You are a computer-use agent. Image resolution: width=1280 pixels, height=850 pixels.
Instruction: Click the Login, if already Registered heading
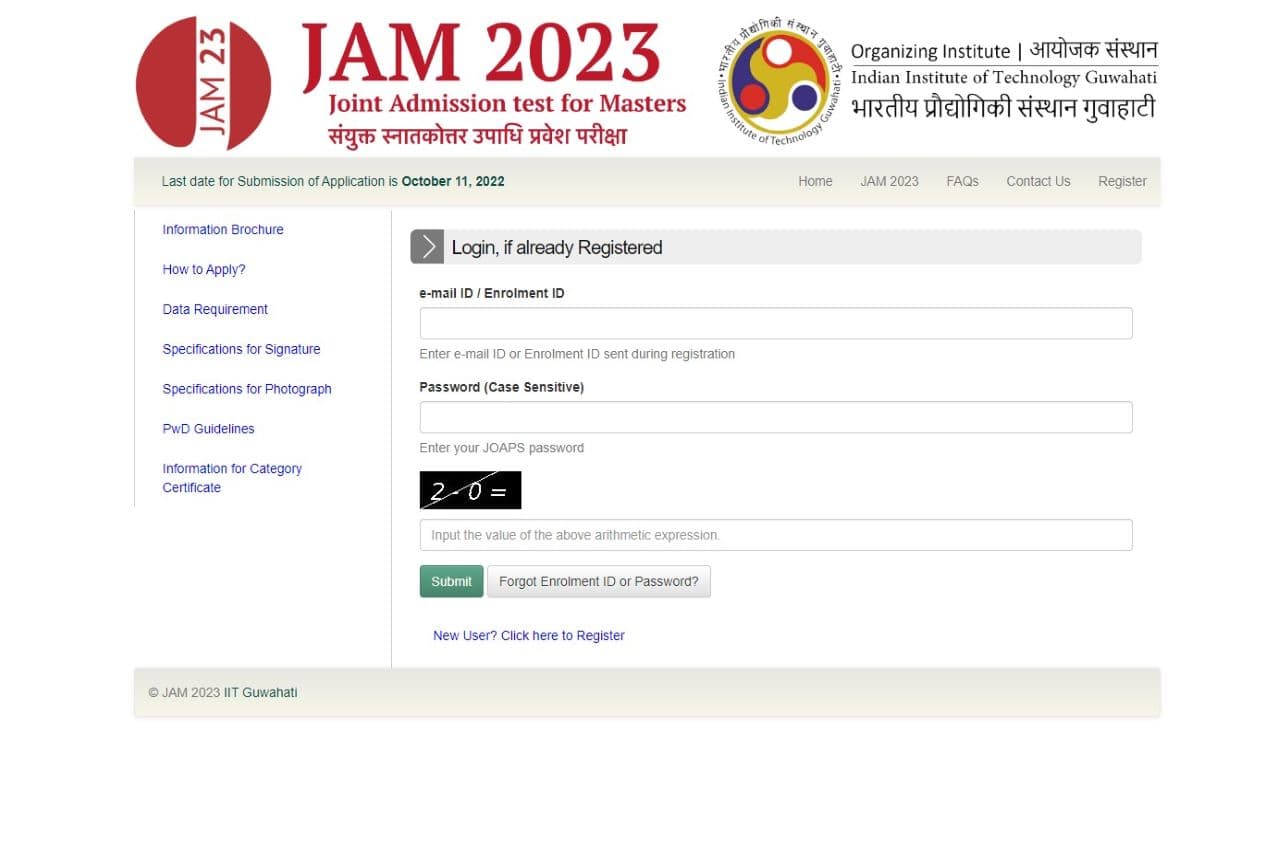pyautogui.click(x=557, y=247)
